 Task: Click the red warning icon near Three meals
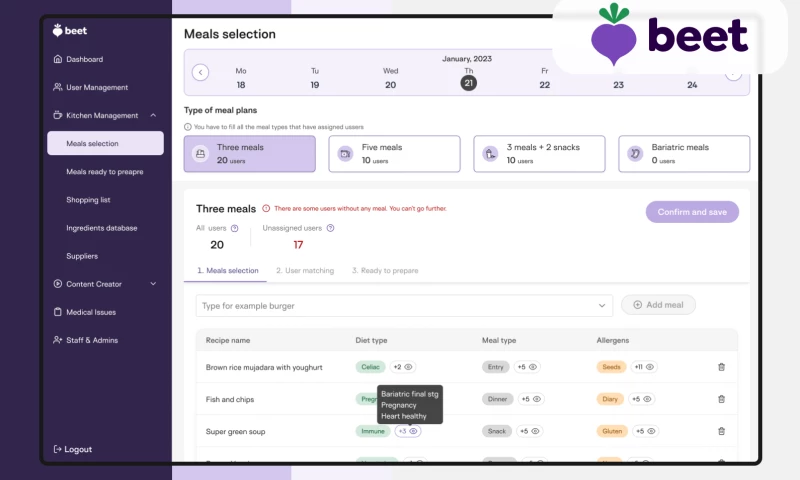click(x=266, y=208)
